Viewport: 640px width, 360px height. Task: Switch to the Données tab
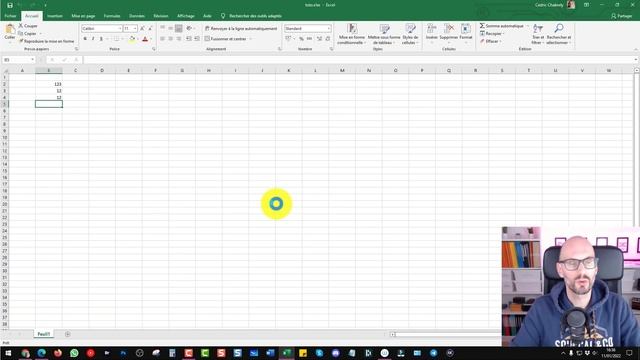137,16
